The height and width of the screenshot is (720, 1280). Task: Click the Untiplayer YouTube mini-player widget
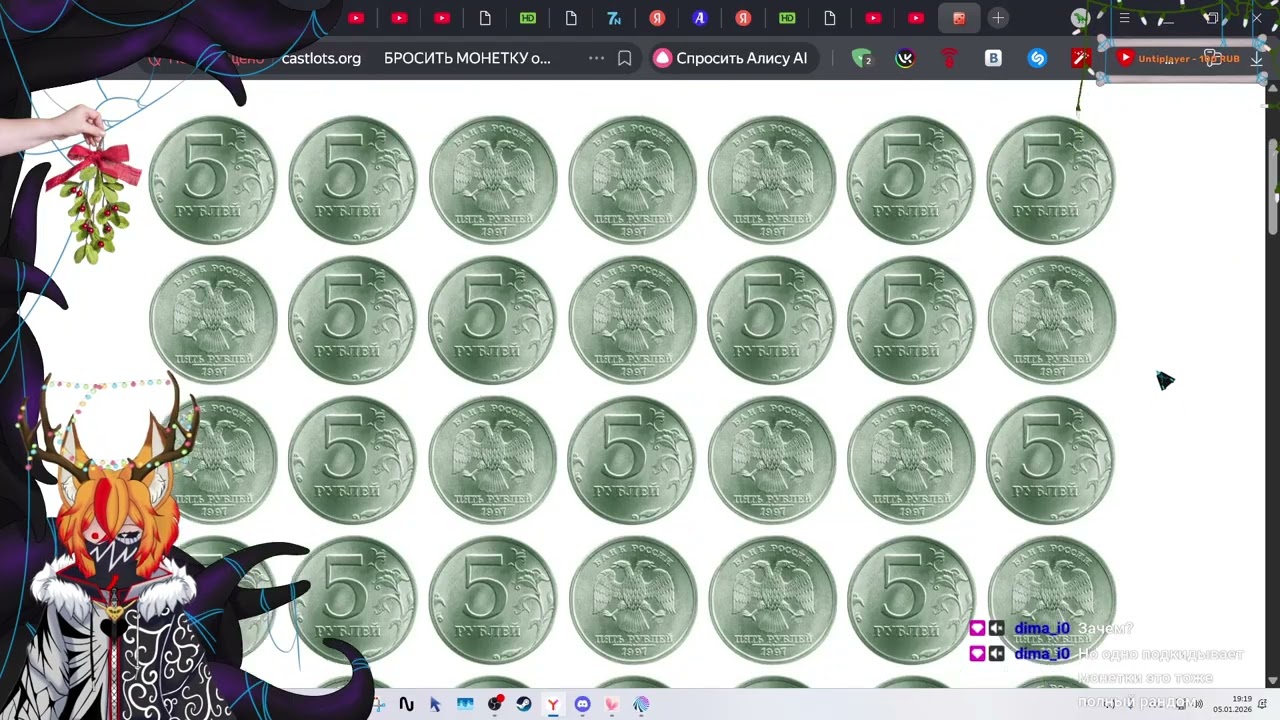point(1178,58)
